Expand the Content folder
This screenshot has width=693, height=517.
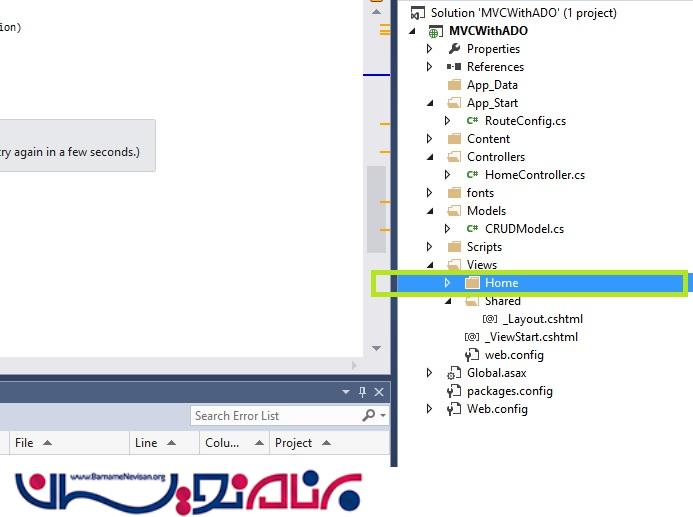tap(430, 139)
